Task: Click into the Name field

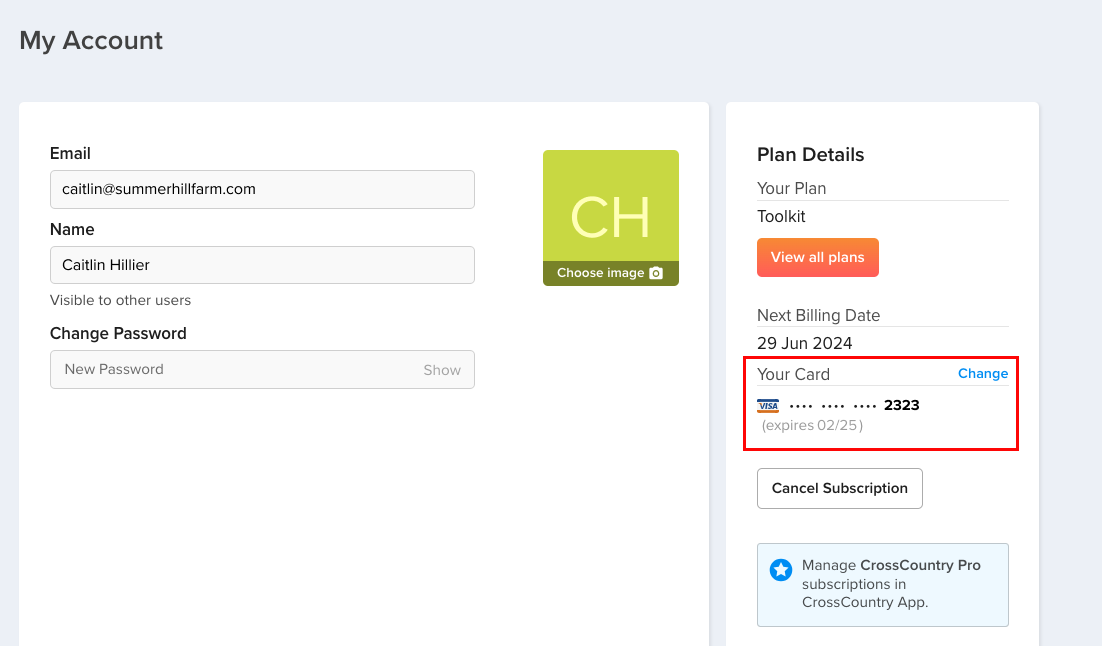Action: pyautogui.click(x=262, y=265)
